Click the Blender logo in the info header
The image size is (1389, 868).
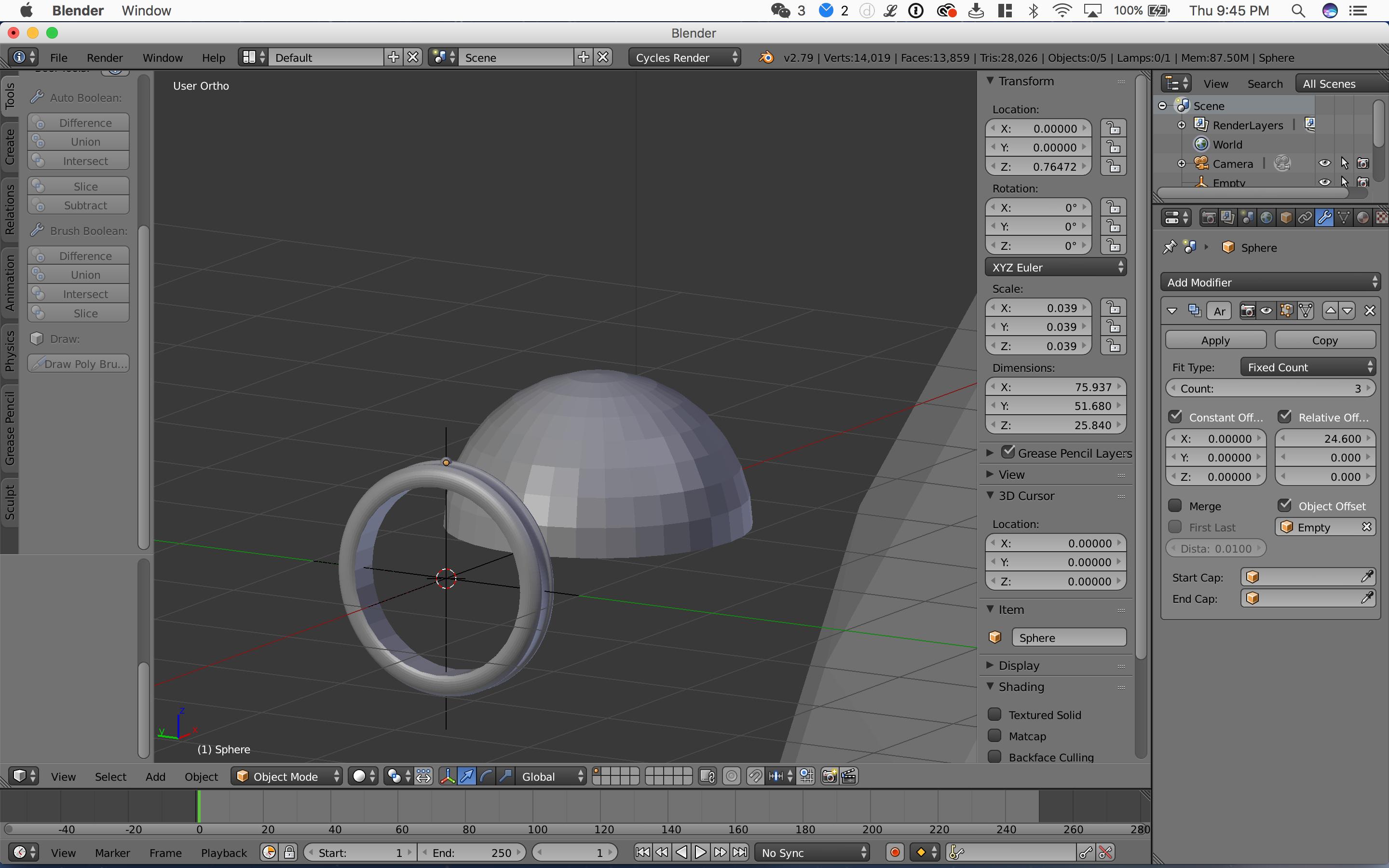tap(766, 57)
